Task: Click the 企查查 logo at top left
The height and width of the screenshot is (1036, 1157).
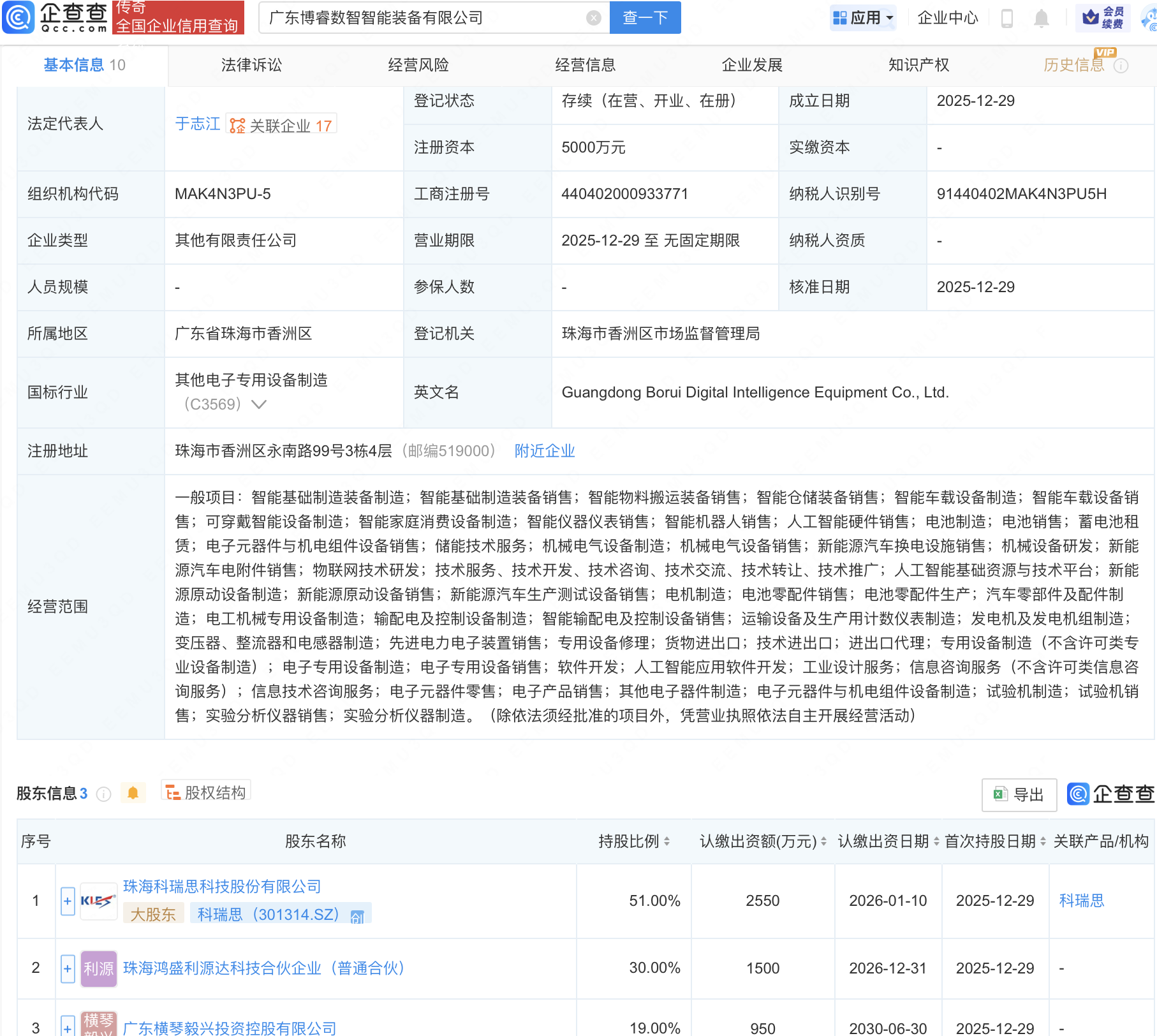Action: (x=54, y=18)
